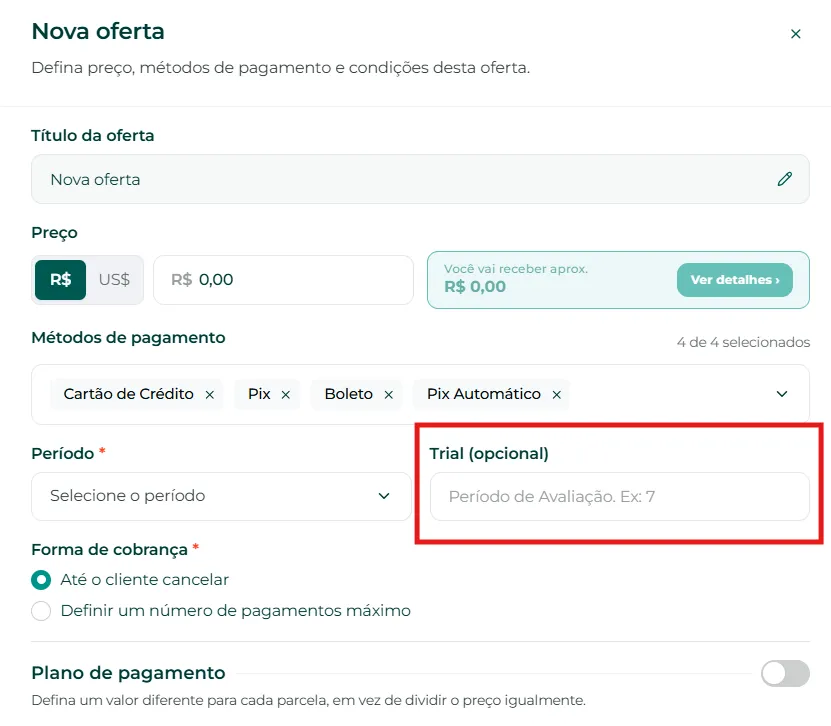Expand the payment methods dropdown chevron
831x726 pixels.
[782, 394]
